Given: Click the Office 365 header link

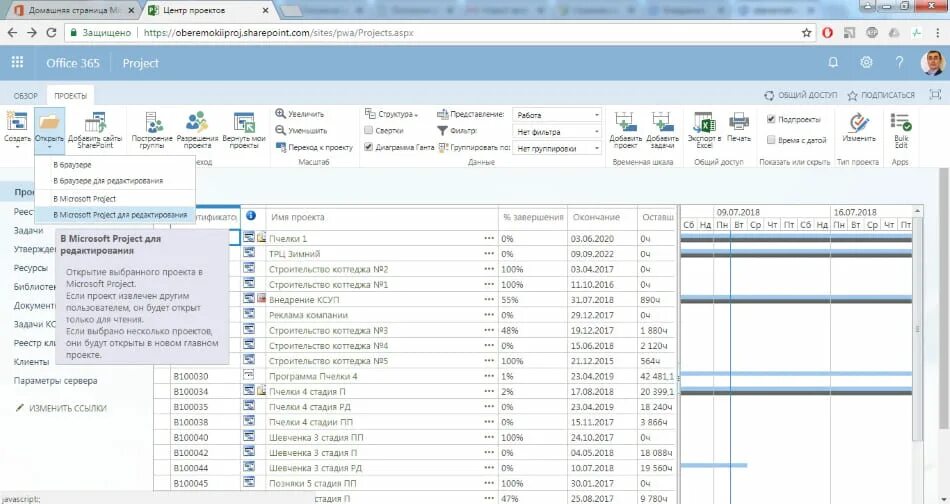Looking at the screenshot, I should 73,63.
